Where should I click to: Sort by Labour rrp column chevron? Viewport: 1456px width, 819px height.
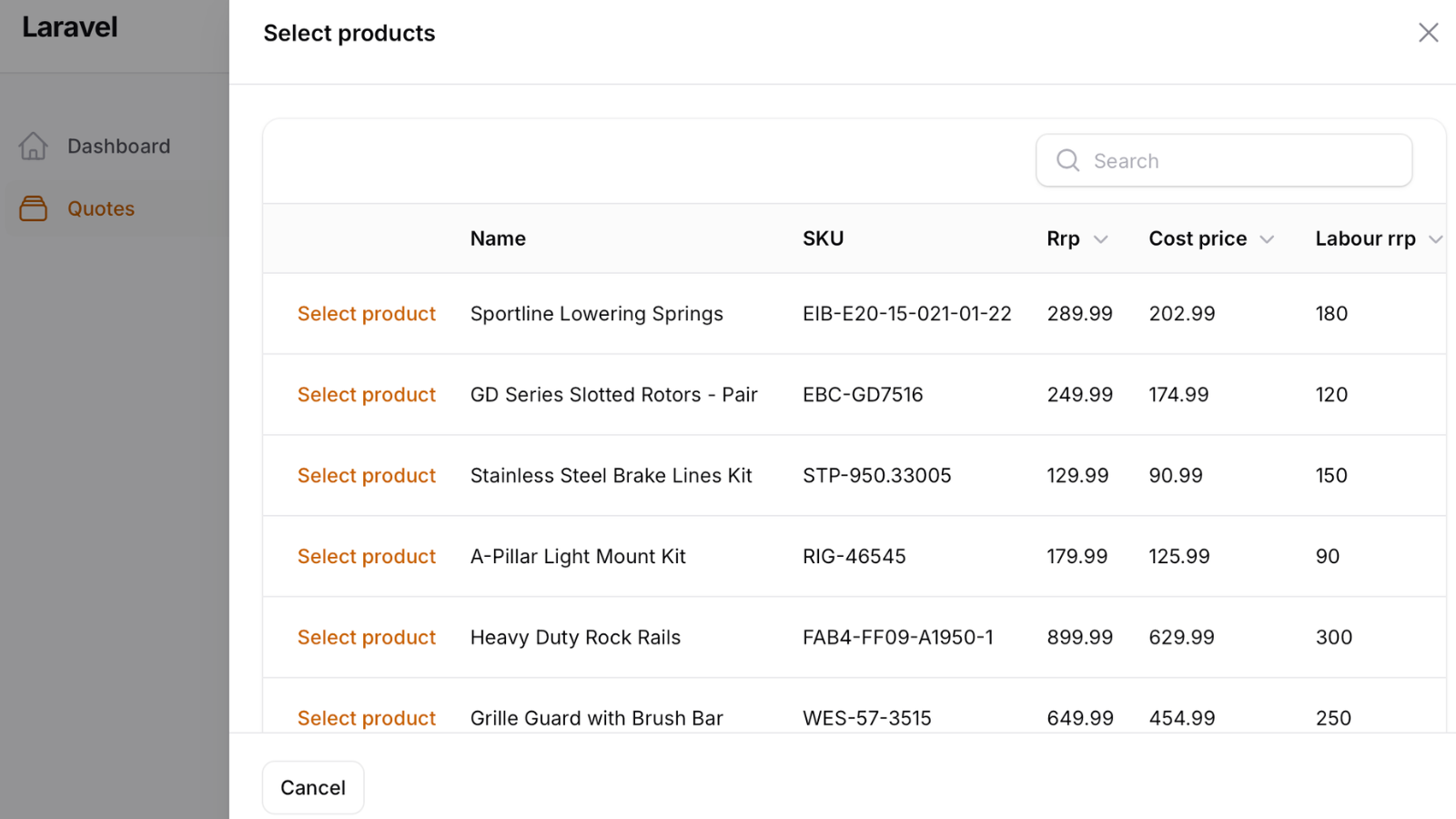point(1435,239)
